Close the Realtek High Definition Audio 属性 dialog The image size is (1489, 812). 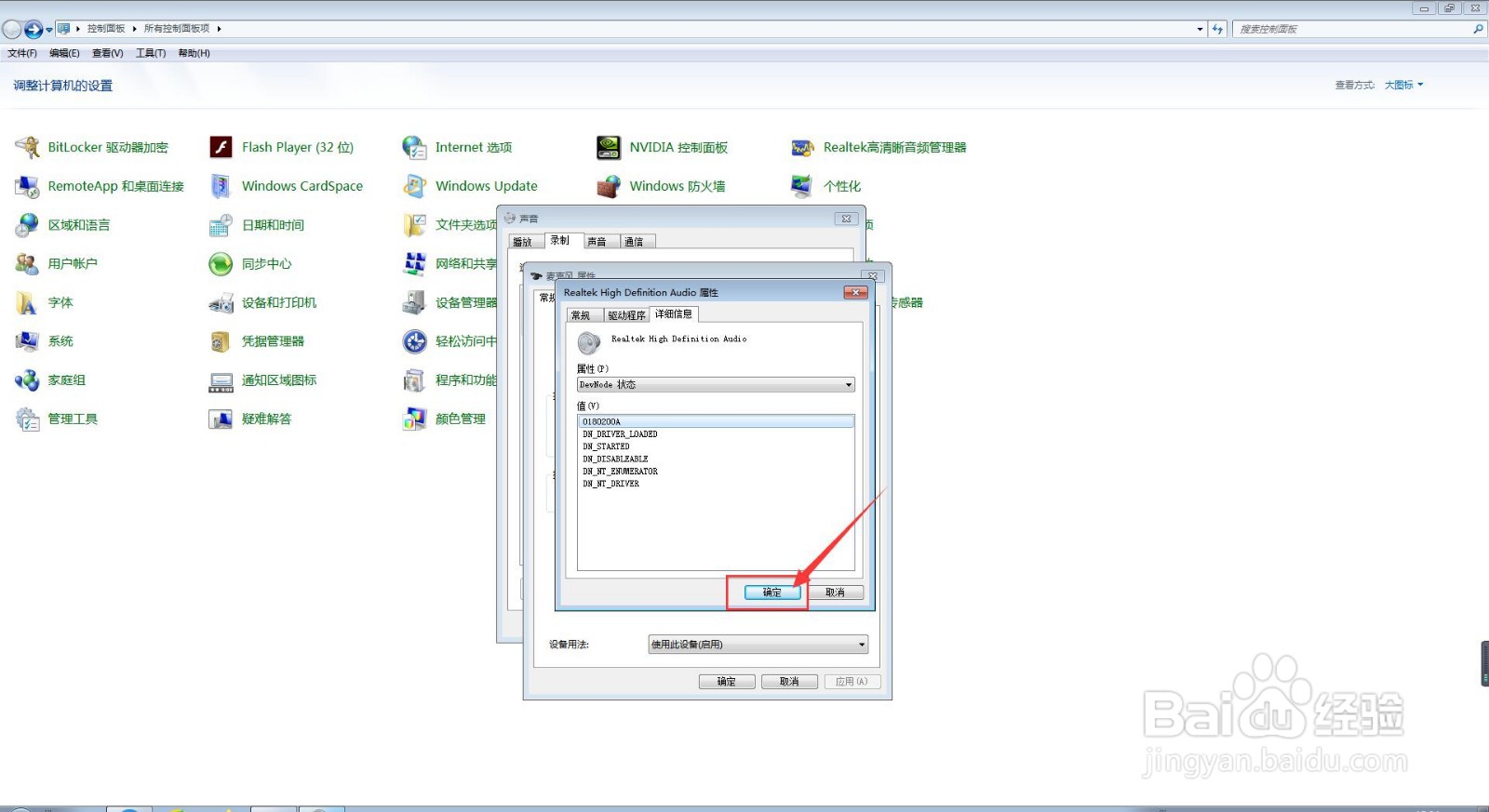pyautogui.click(x=855, y=292)
